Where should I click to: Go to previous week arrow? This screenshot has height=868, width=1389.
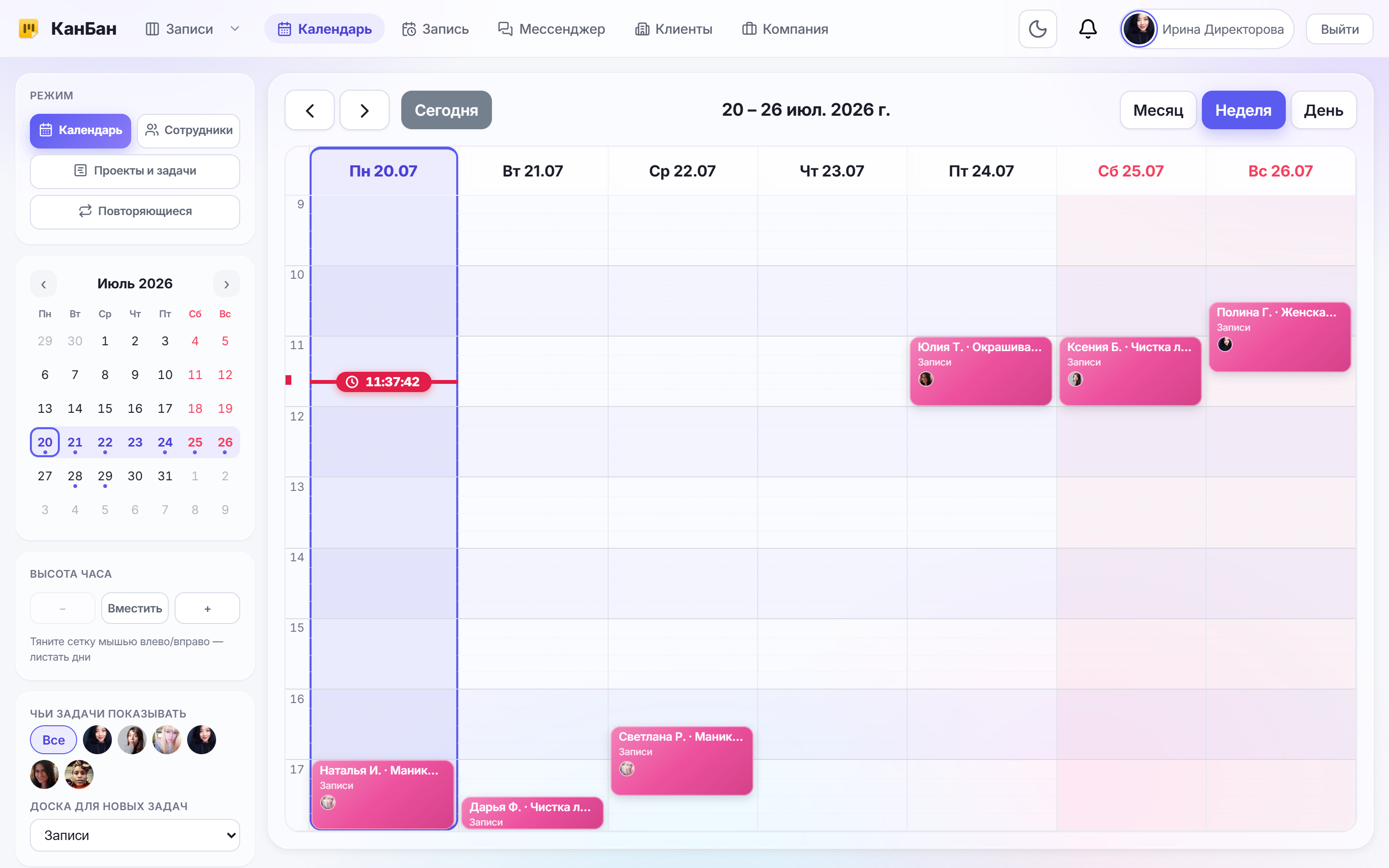point(309,110)
